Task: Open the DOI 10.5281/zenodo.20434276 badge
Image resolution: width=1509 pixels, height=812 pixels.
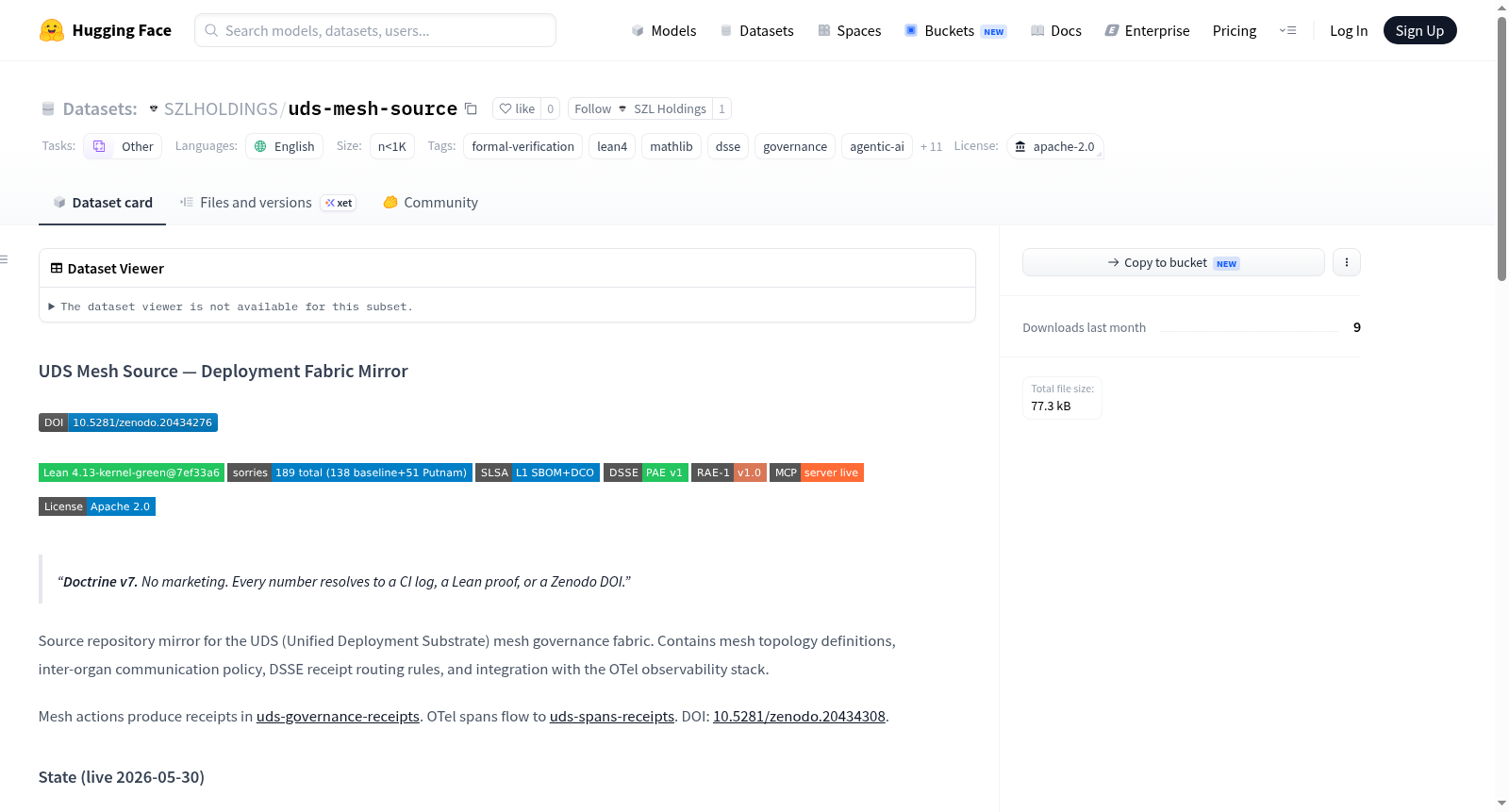Action: pyautogui.click(x=128, y=423)
